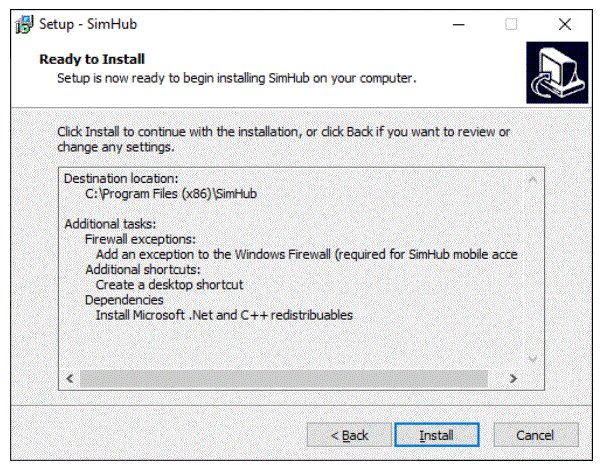Go back with the Back button
613x465 pixels.
(x=349, y=435)
